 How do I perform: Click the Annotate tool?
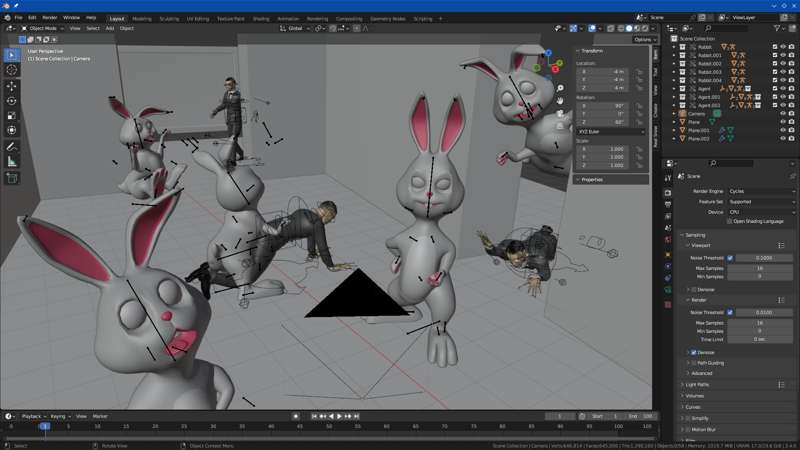click(x=12, y=146)
